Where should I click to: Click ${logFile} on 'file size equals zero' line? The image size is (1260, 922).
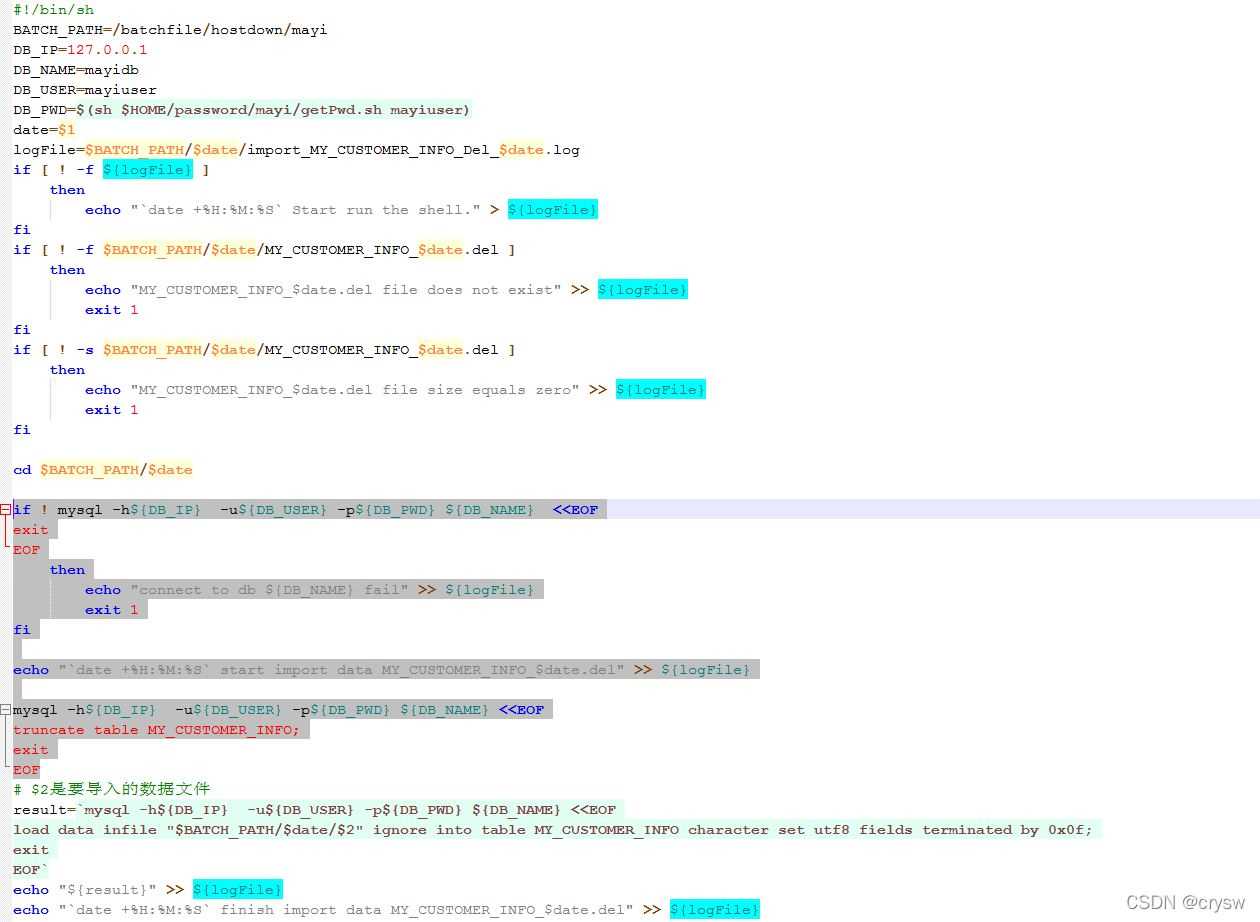[660, 389]
